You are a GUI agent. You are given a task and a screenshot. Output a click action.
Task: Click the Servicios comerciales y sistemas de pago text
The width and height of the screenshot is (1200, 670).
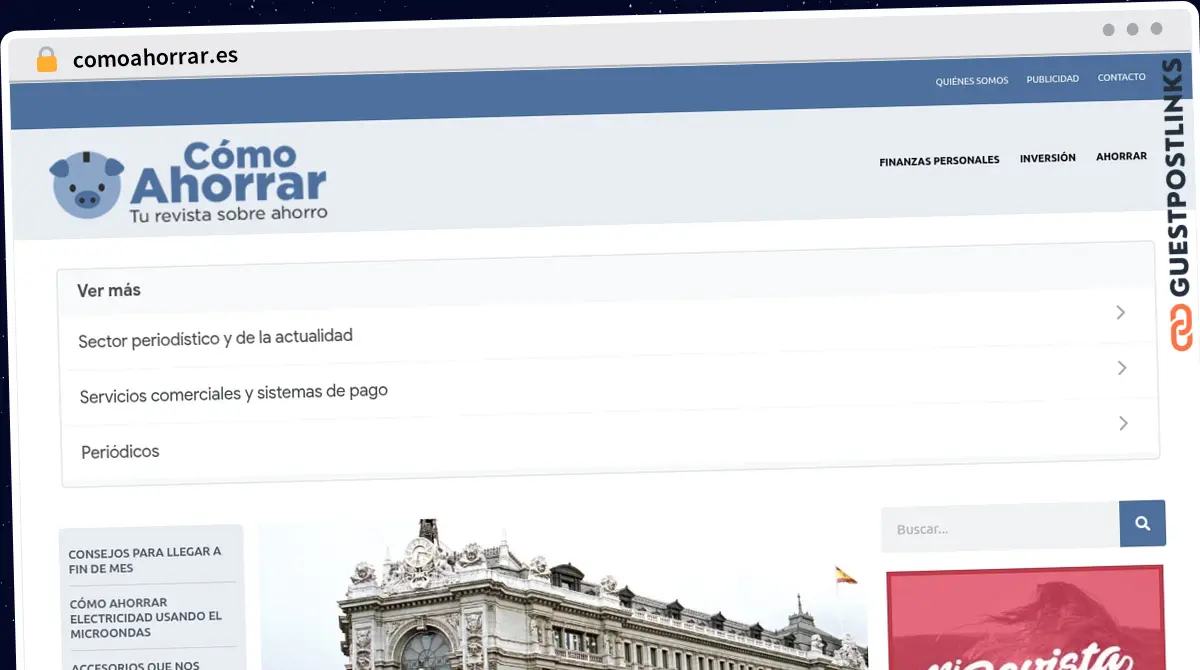[233, 393]
